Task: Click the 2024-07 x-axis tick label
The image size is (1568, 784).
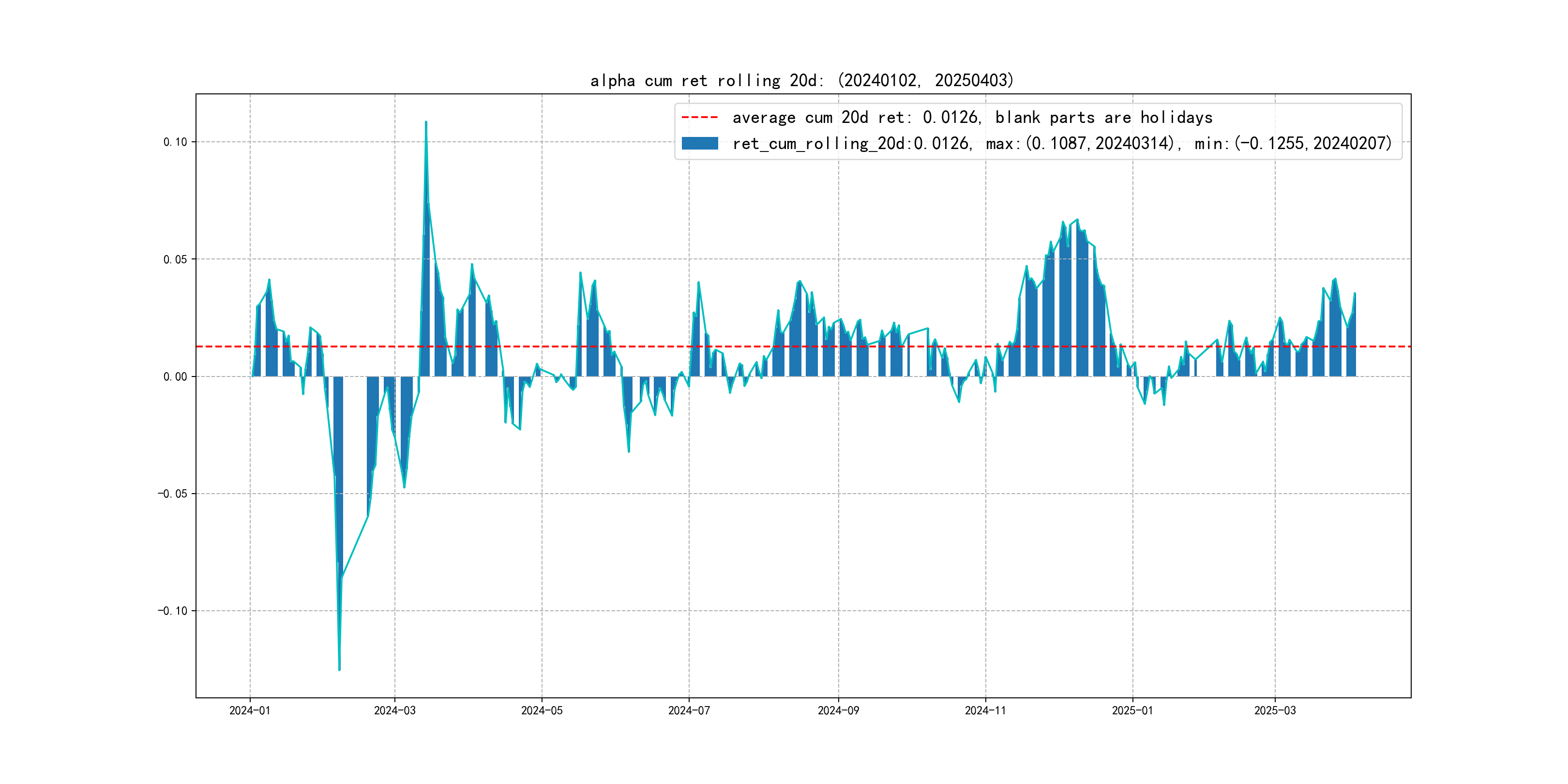Action: [x=689, y=710]
